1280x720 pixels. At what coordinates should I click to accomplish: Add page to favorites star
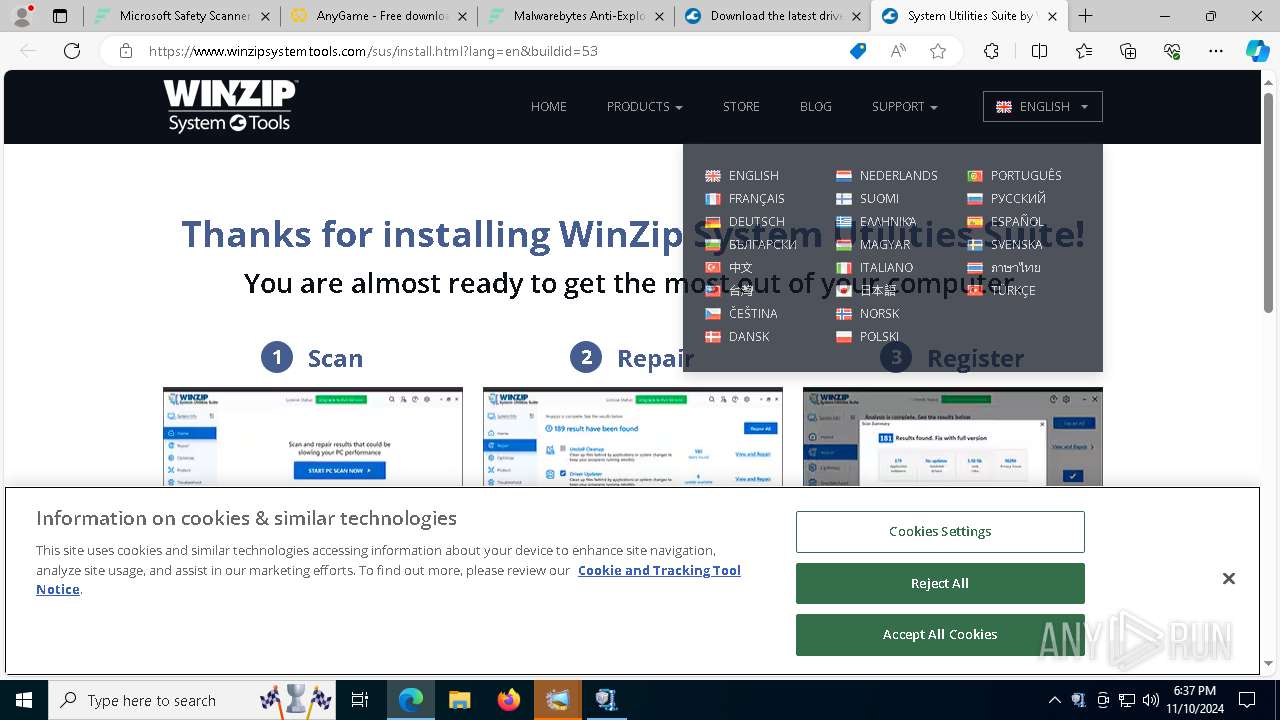[938, 51]
